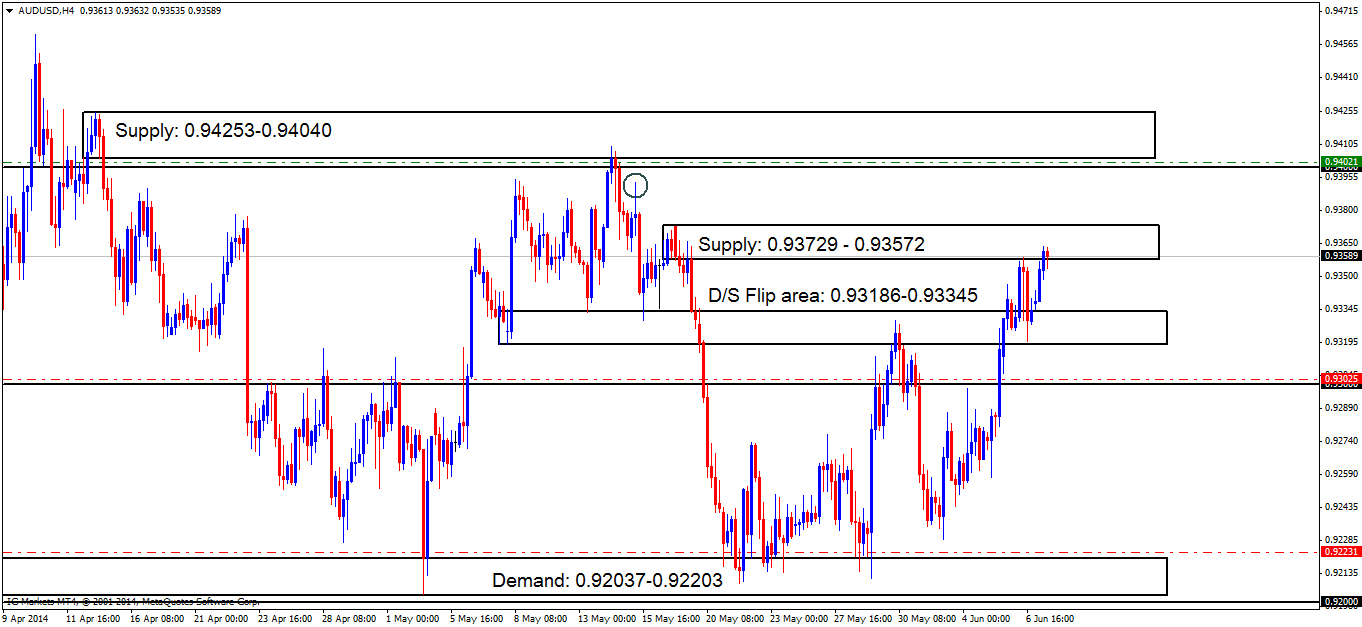Click the black 0.92000 price tag

[1341, 602]
